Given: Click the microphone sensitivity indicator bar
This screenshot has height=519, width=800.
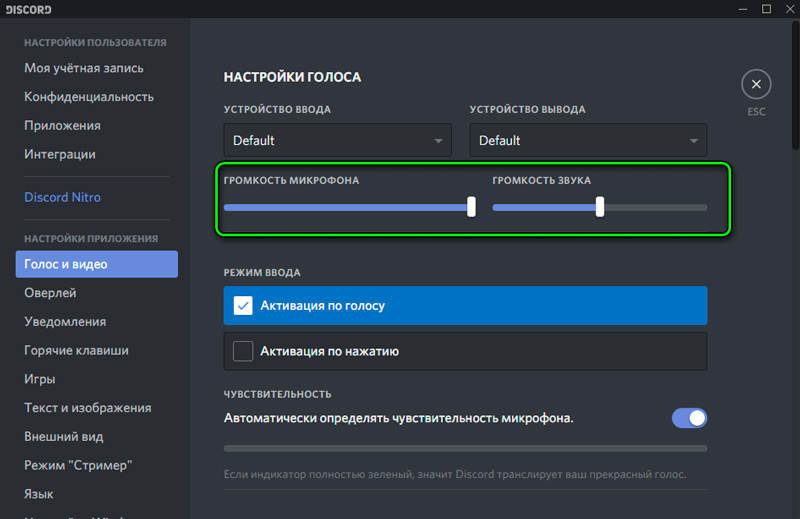Looking at the screenshot, I should coord(465,448).
